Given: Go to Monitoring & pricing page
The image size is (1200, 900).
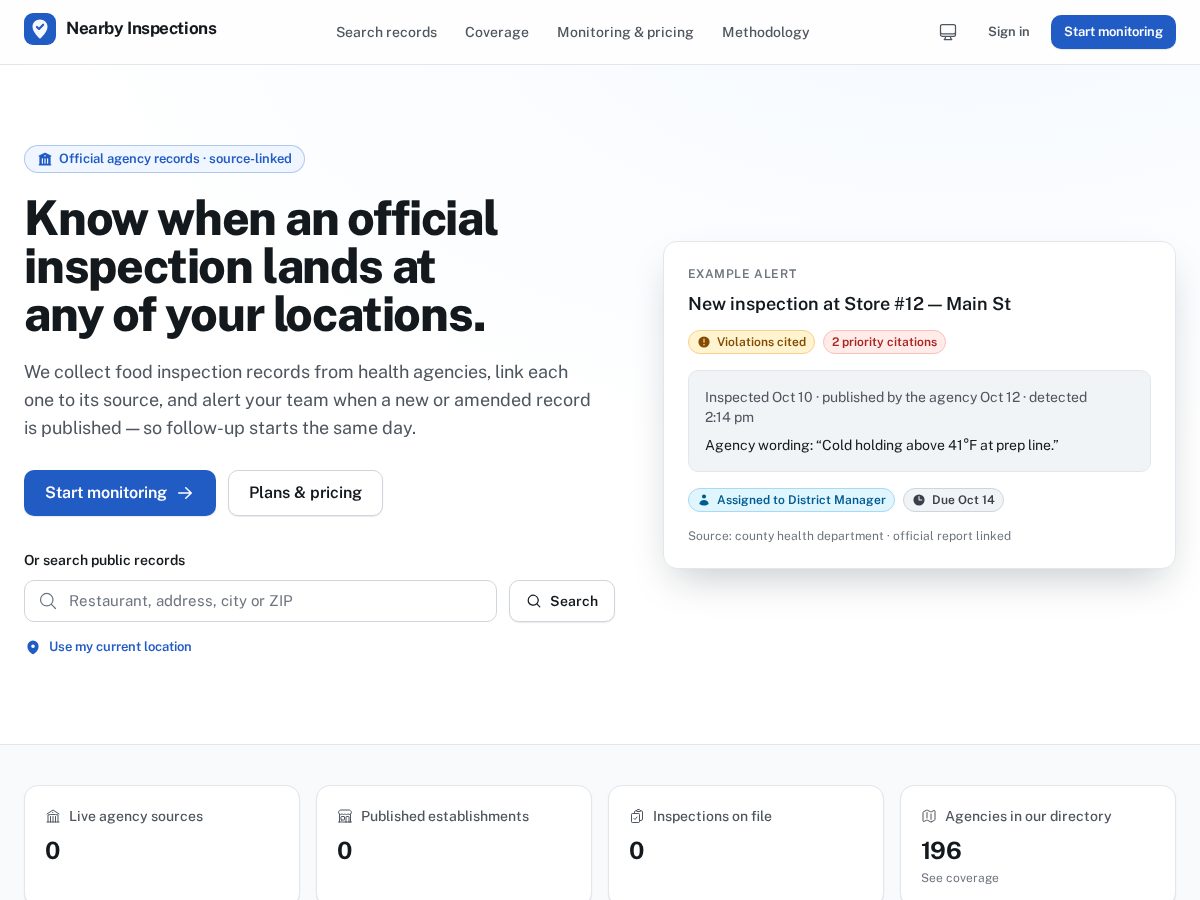Looking at the screenshot, I should tap(625, 32).
